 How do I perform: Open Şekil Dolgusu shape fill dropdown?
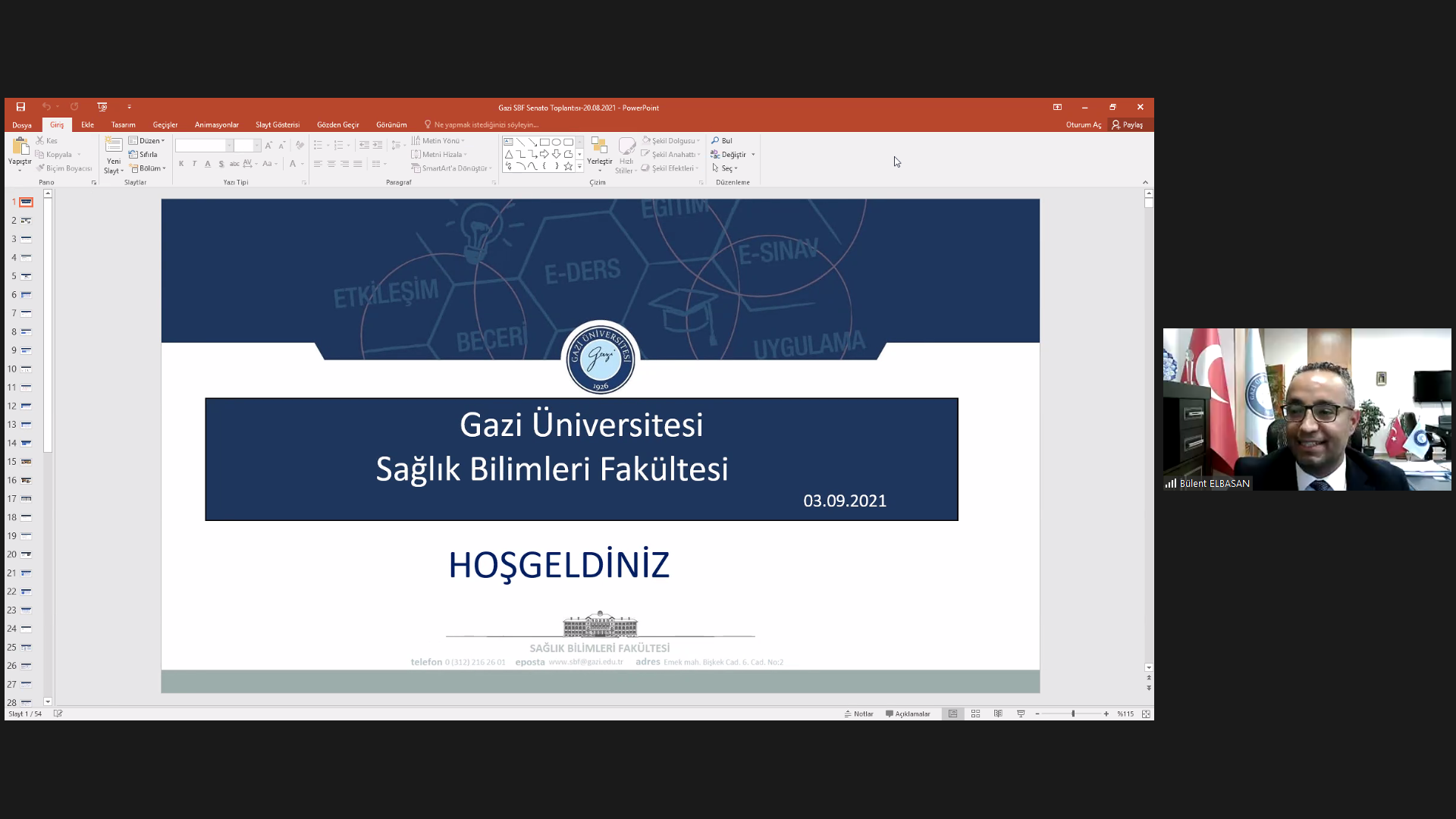(x=671, y=140)
